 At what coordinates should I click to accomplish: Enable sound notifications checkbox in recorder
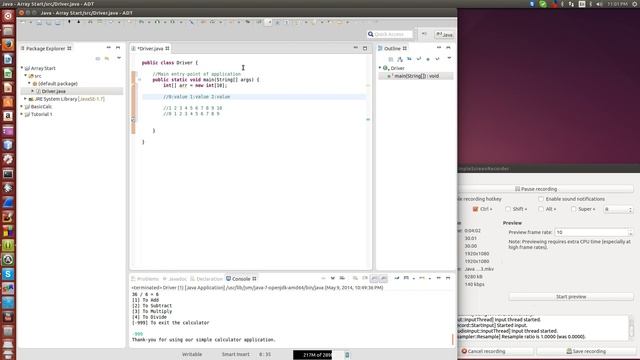pyautogui.click(x=541, y=199)
